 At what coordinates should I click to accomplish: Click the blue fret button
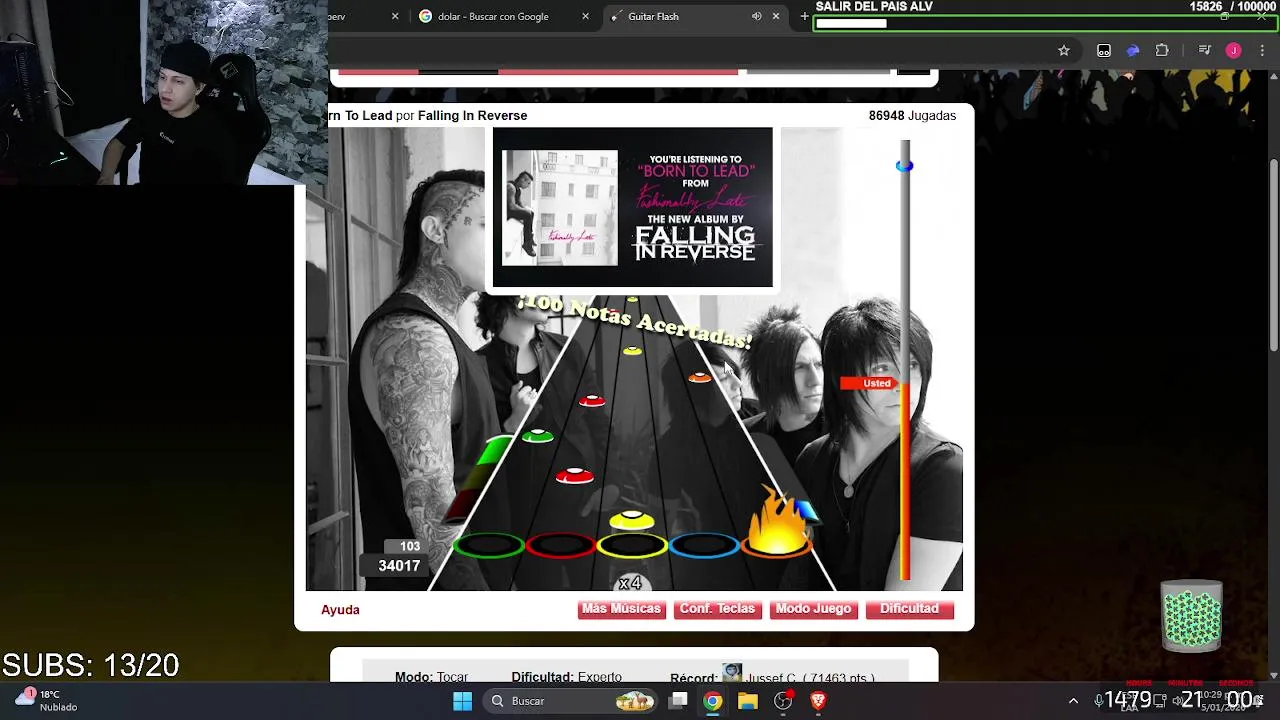[704, 545]
